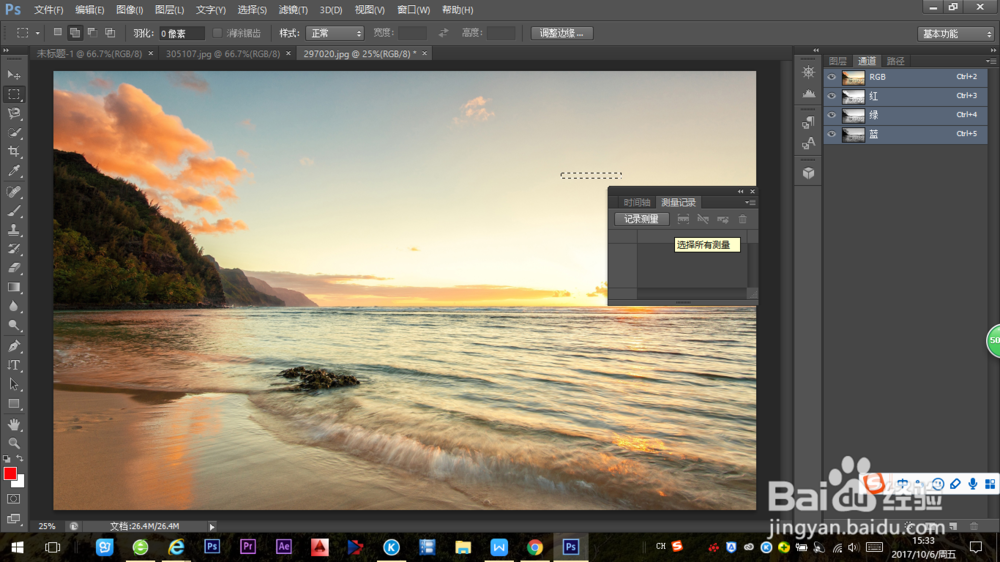Image resolution: width=1000 pixels, height=562 pixels.
Task: Select the Rectangular Marquee tool
Action: coord(13,94)
